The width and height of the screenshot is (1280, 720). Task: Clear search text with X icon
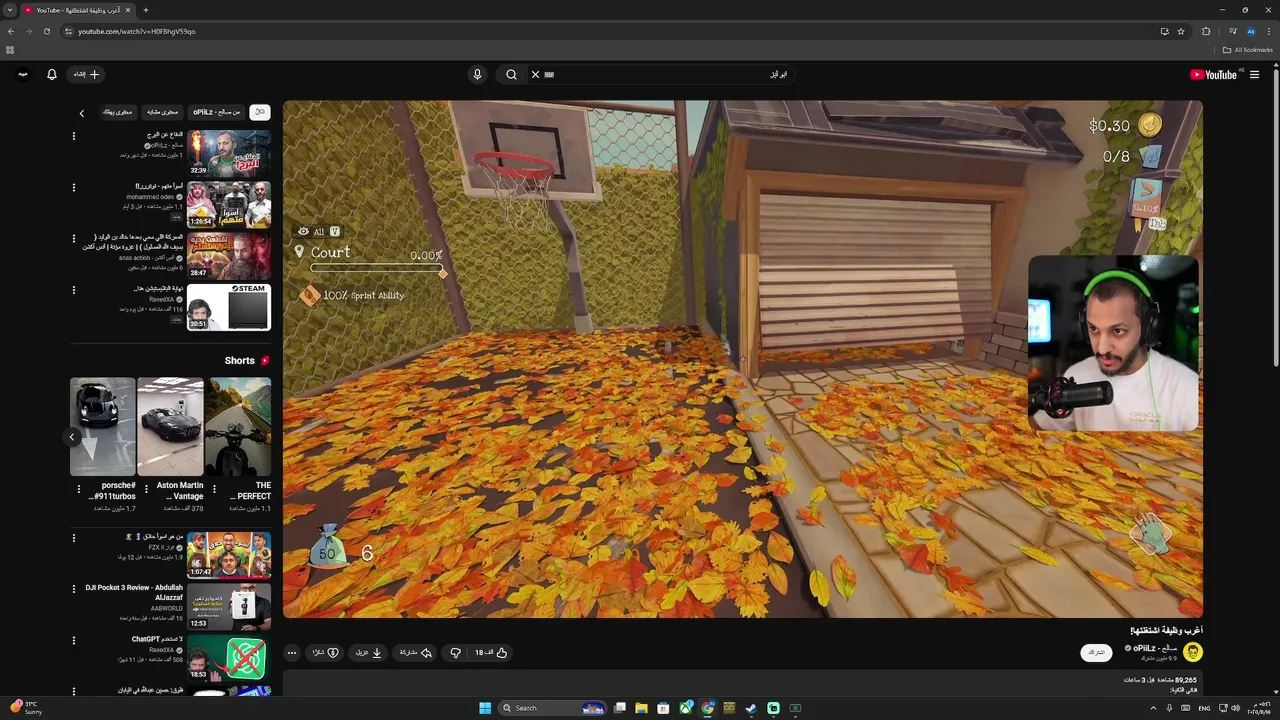click(x=535, y=74)
